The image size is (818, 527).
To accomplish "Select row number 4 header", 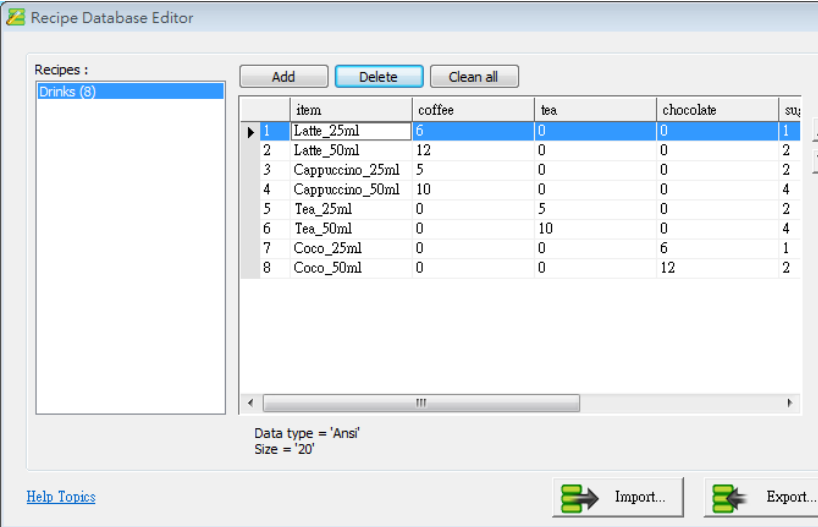I will 275,190.
